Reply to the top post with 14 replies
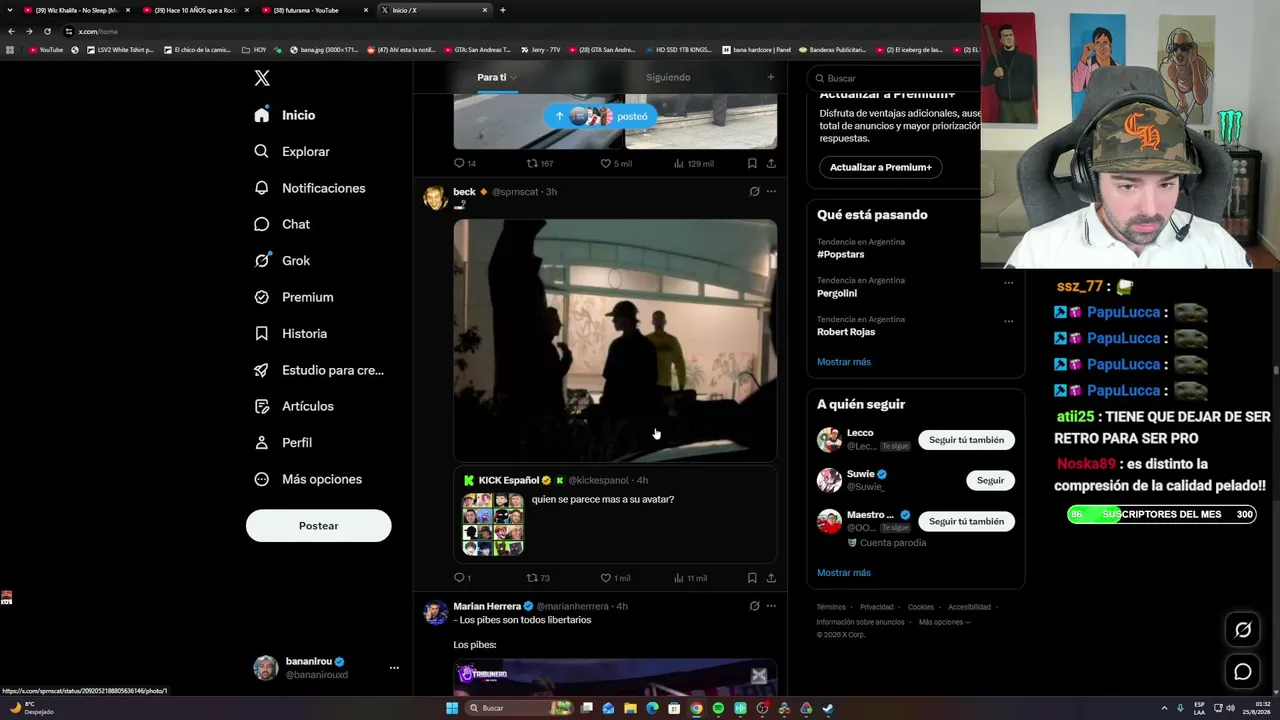The image size is (1280, 720). point(465,163)
